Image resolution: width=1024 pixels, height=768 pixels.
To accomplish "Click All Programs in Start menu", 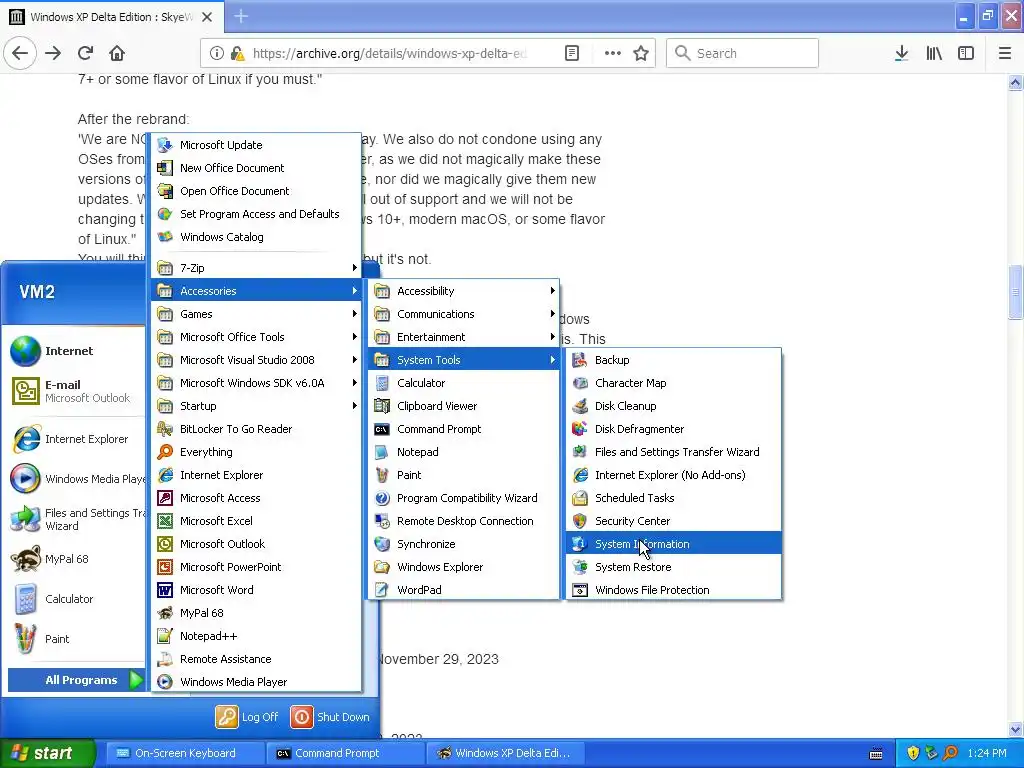I will 76,680.
